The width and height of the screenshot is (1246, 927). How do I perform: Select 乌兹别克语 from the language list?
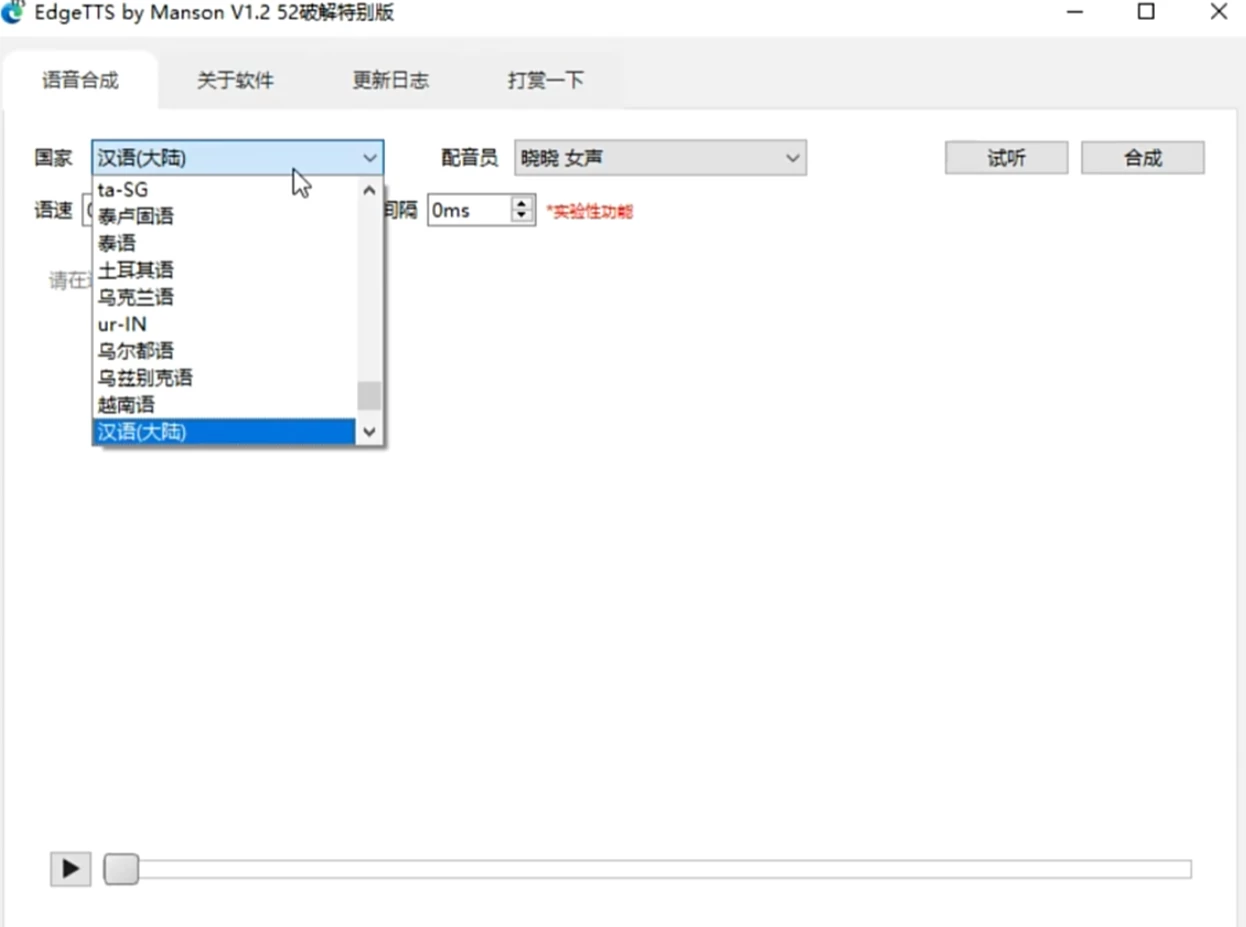pos(224,378)
